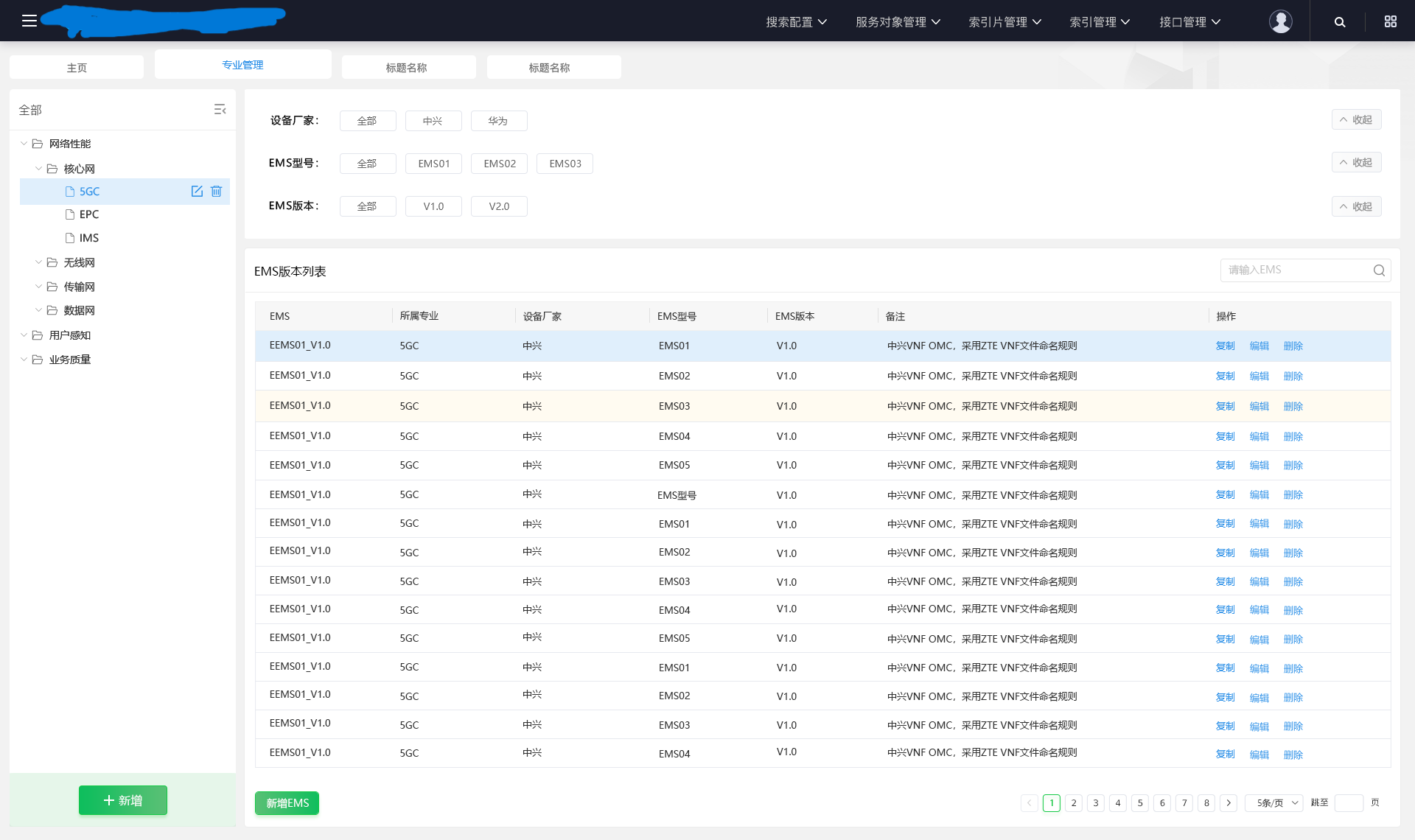Go to page 8
1415x840 pixels.
[1206, 803]
